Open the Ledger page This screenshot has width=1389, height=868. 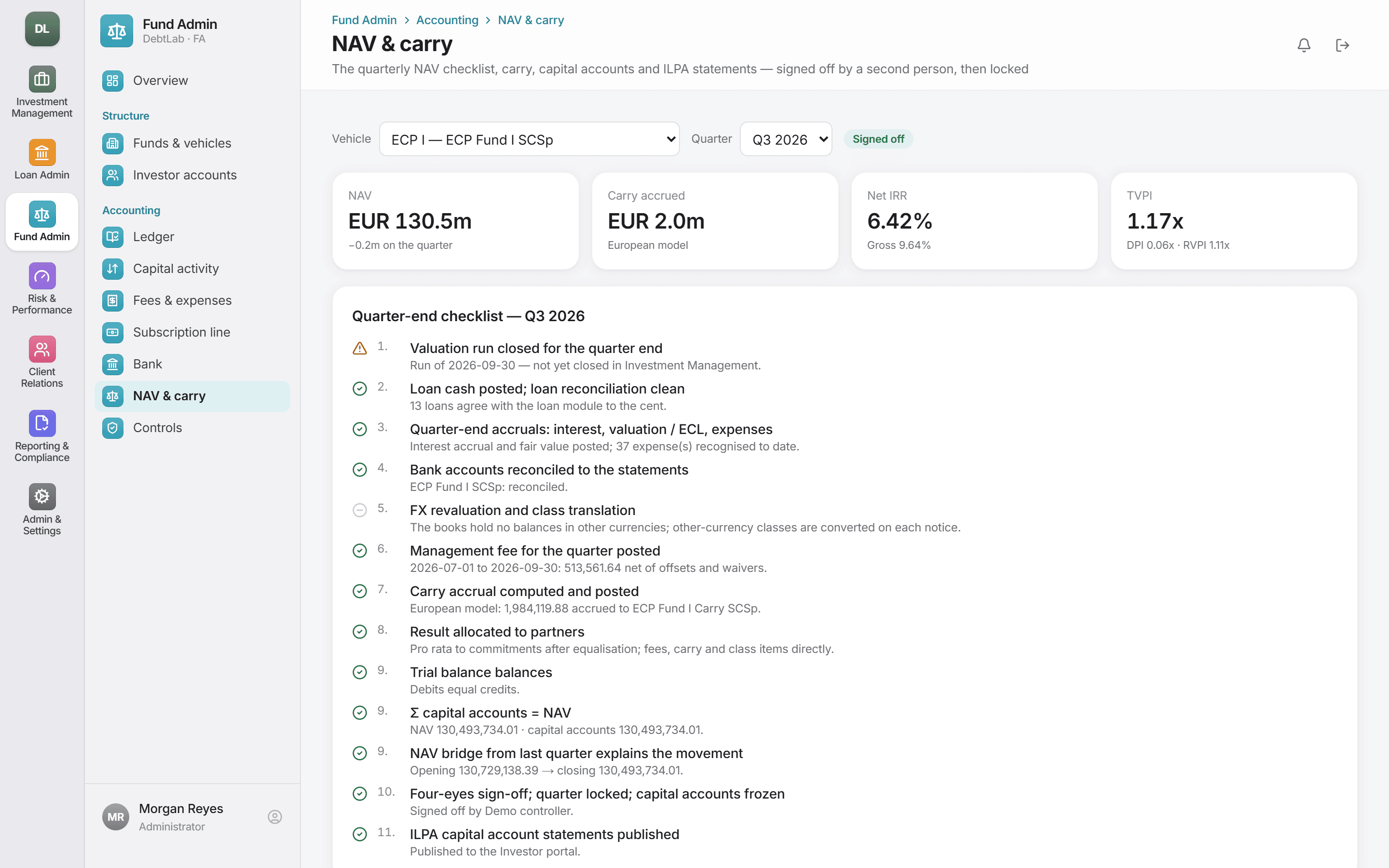[192, 236]
